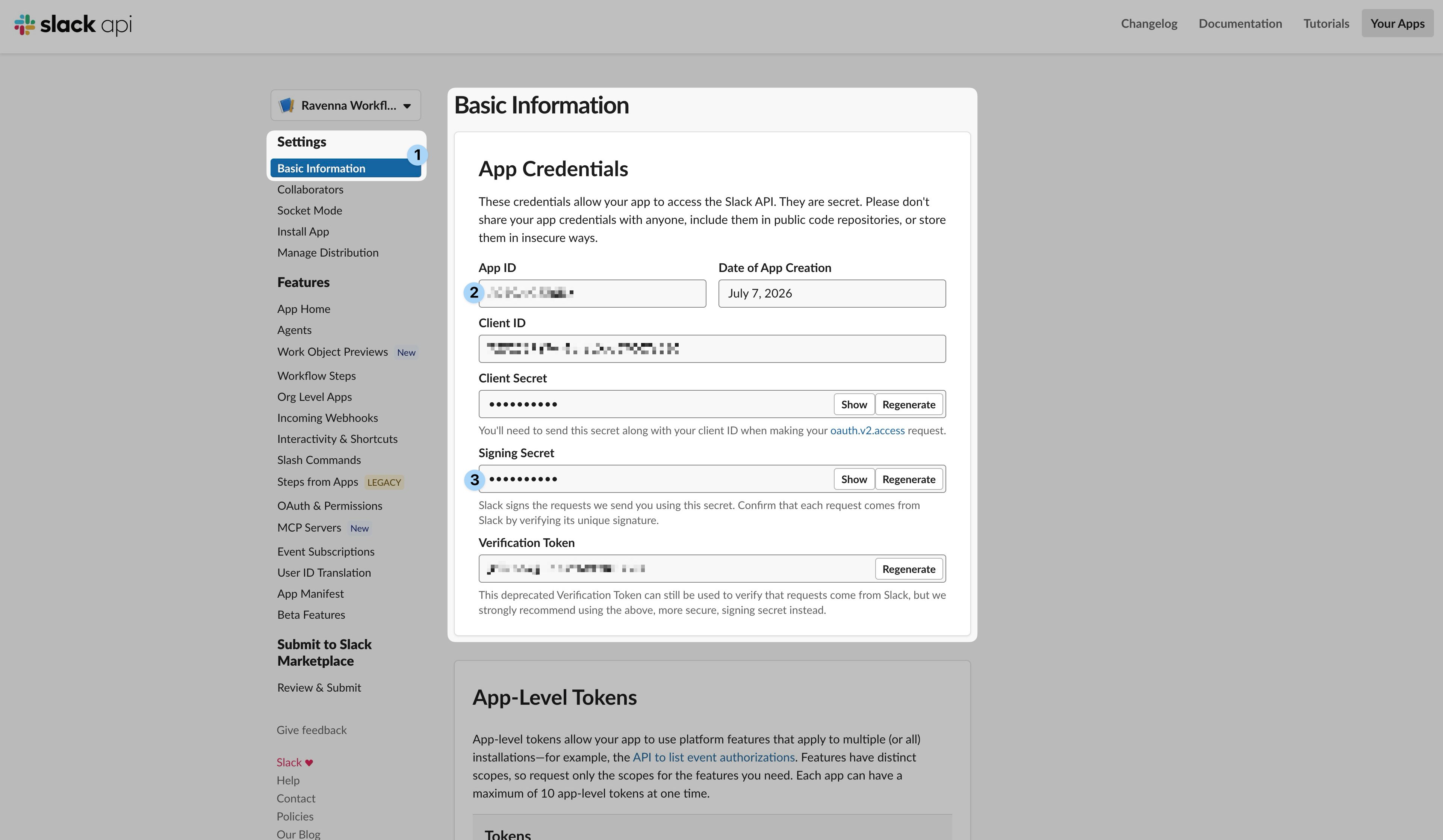1443x840 pixels.
Task: Go to Socket Mode settings
Action: (x=310, y=211)
